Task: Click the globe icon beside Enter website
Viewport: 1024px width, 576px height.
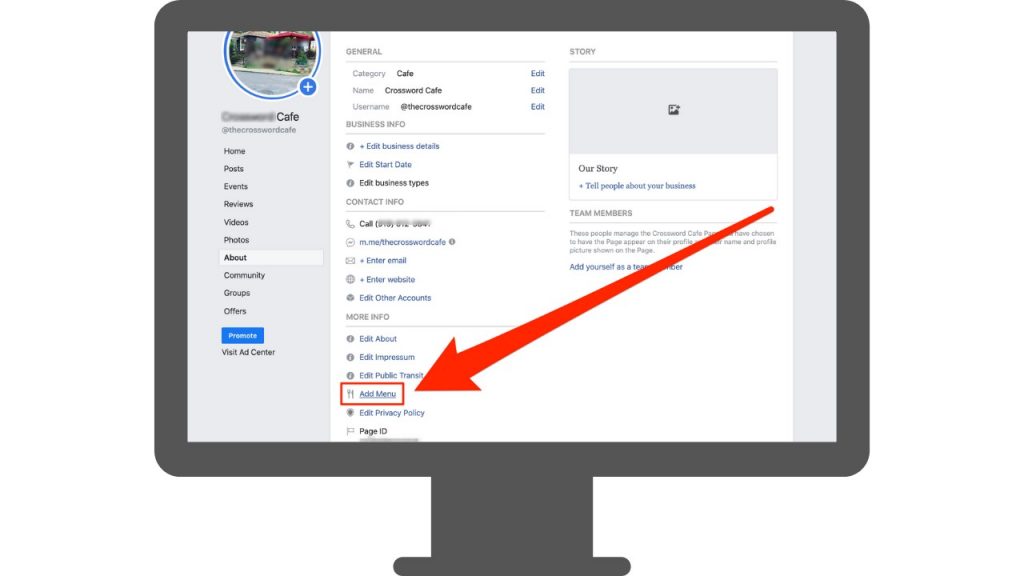Action: point(350,280)
